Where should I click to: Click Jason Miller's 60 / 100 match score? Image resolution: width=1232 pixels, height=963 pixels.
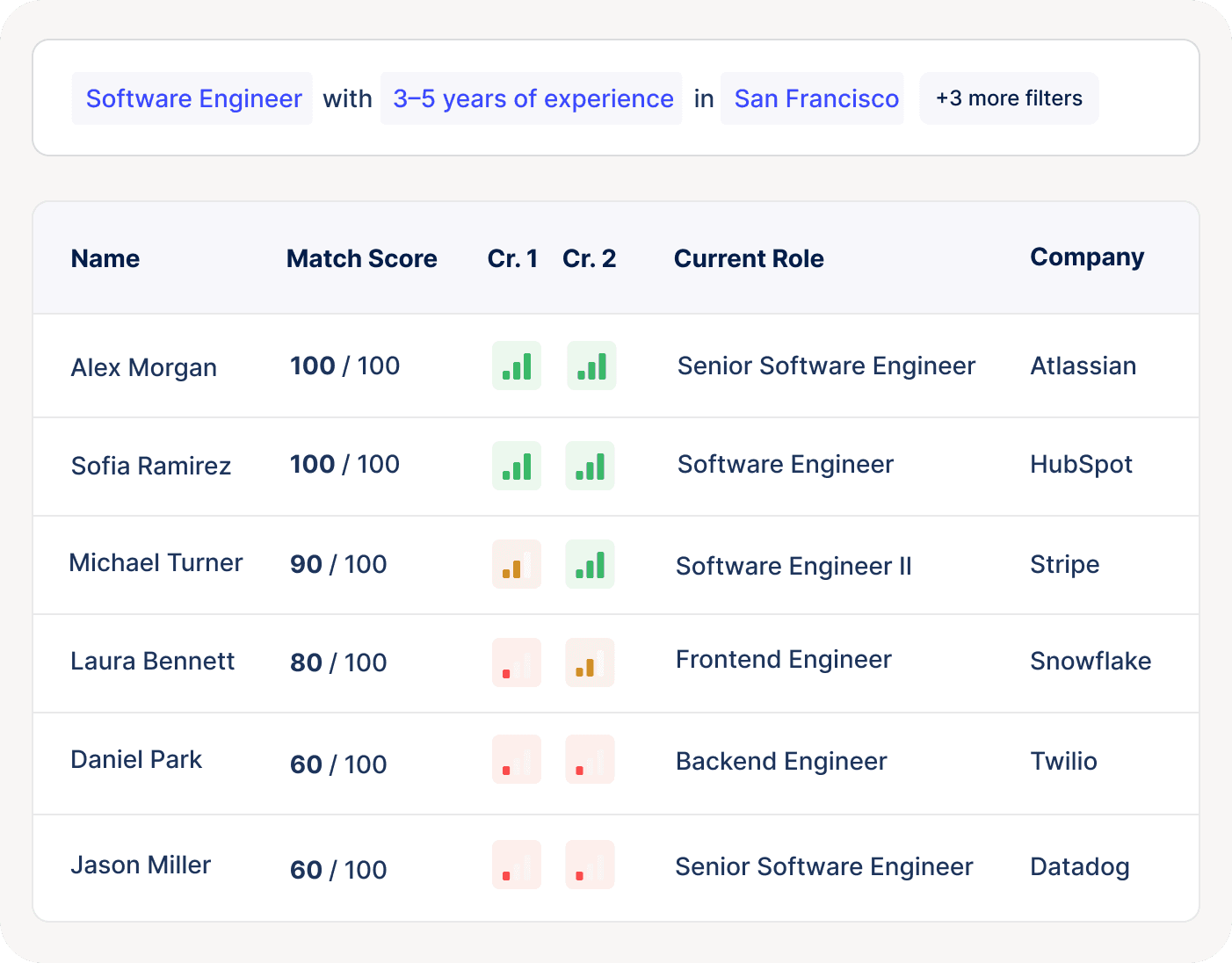click(x=338, y=870)
